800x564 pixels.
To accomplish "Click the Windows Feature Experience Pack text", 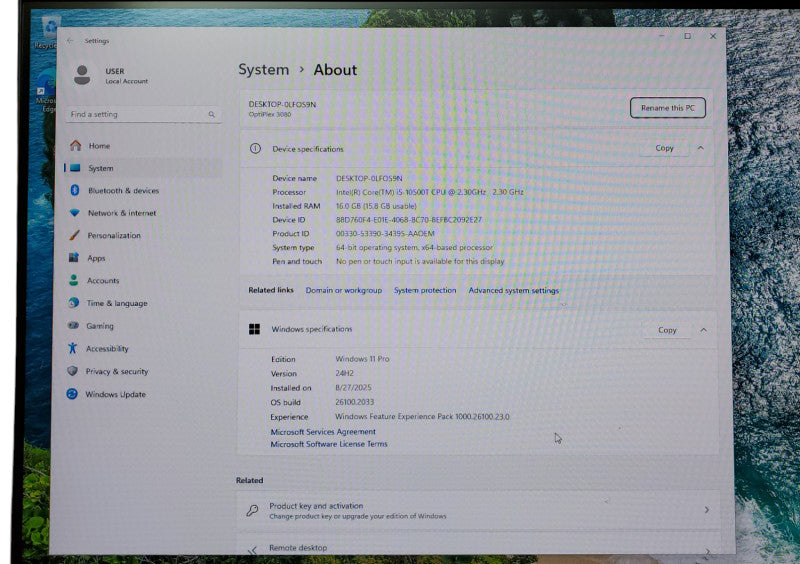I will [422, 416].
